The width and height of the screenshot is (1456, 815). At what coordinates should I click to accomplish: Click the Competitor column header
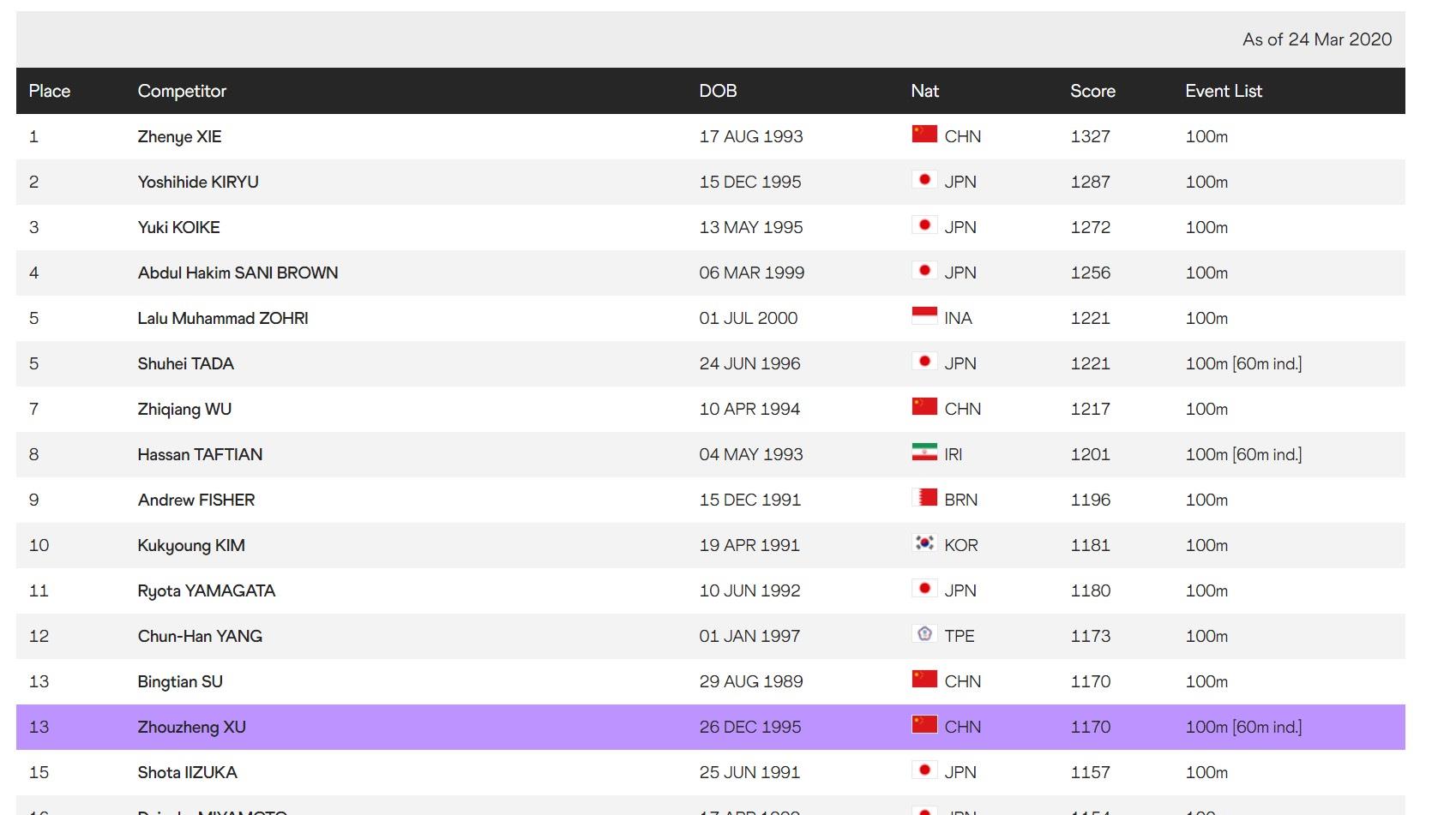182,91
